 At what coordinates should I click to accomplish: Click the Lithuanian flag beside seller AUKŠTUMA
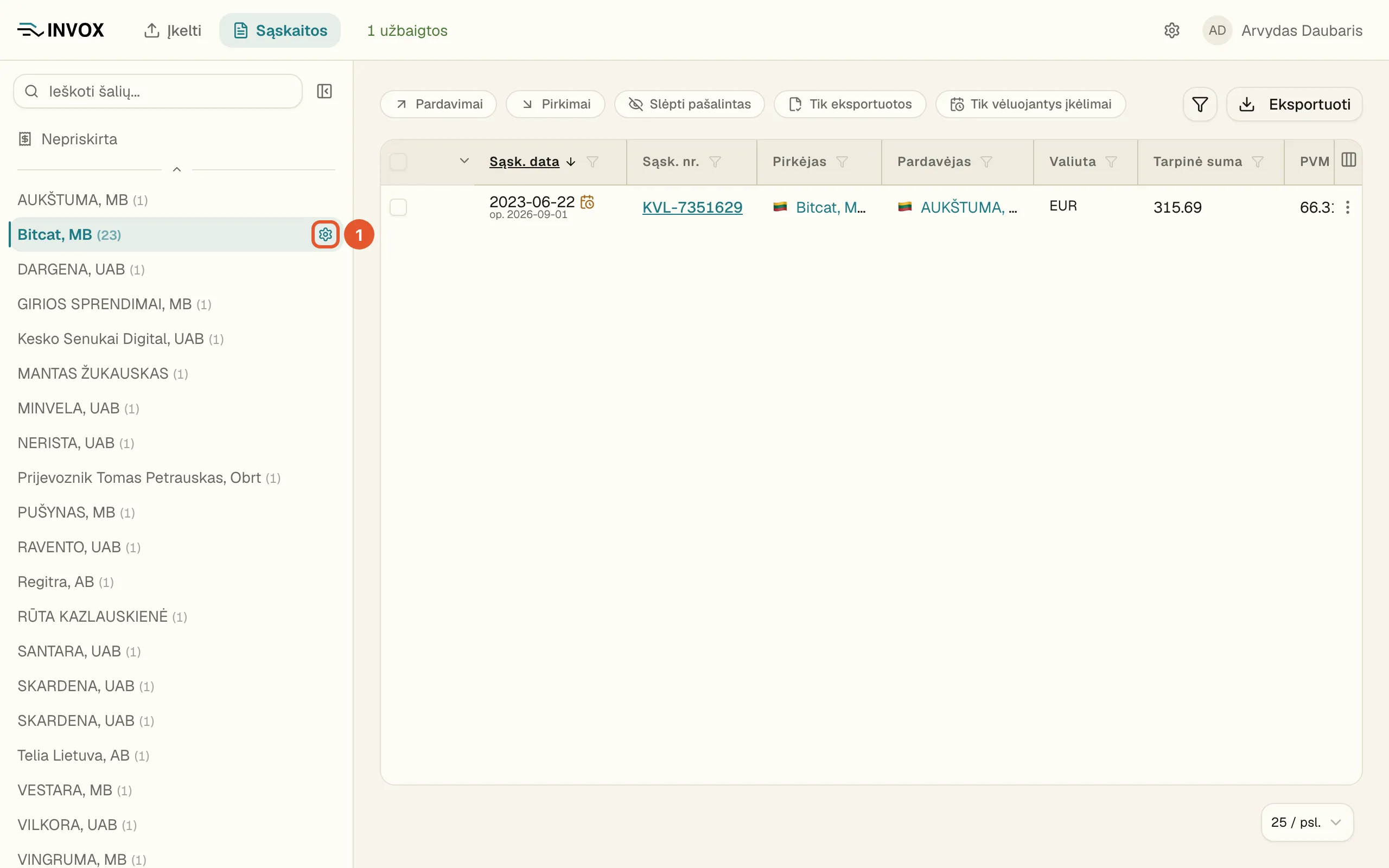click(x=905, y=207)
